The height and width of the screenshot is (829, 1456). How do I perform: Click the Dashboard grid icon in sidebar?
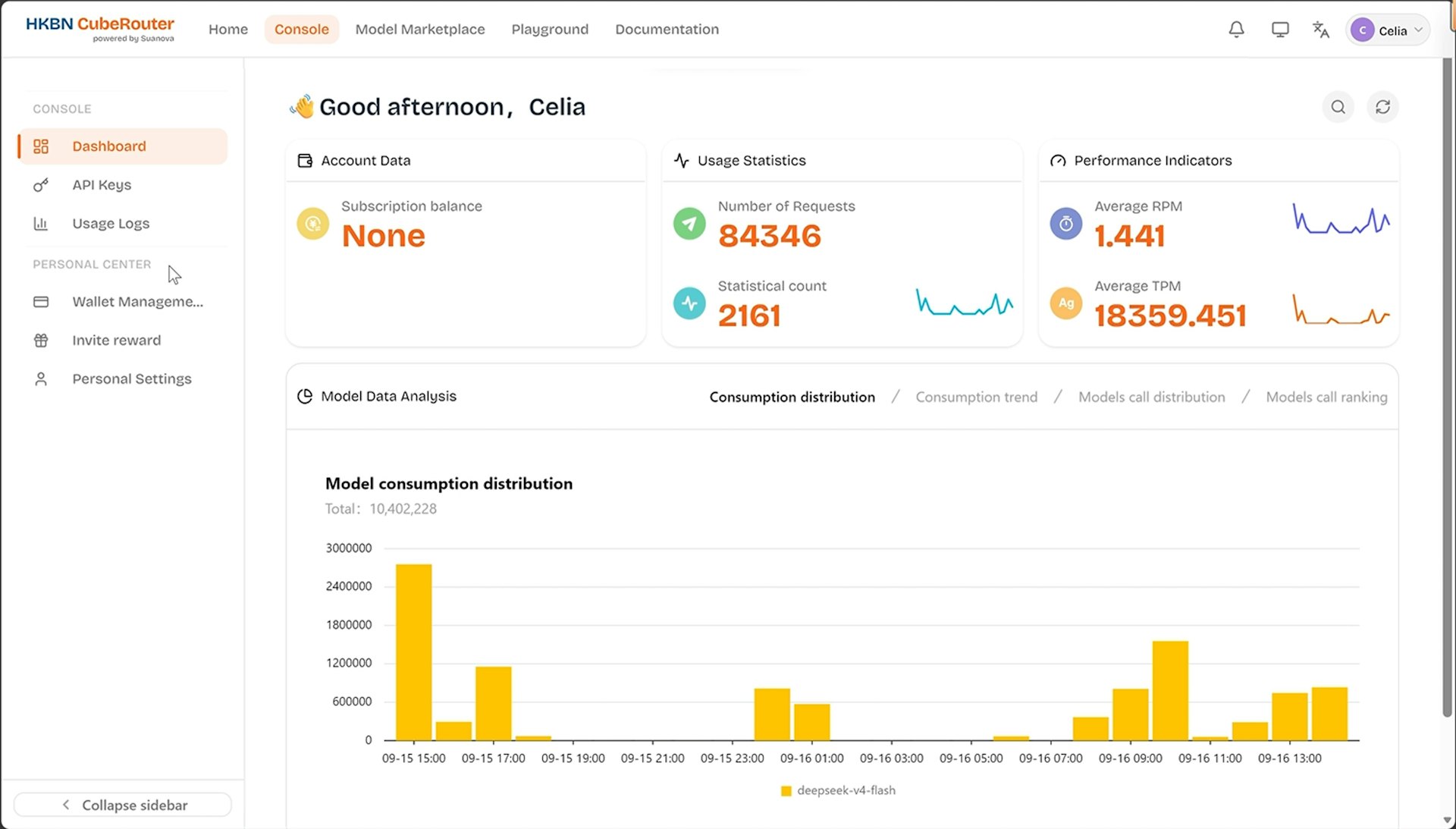[x=41, y=146]
